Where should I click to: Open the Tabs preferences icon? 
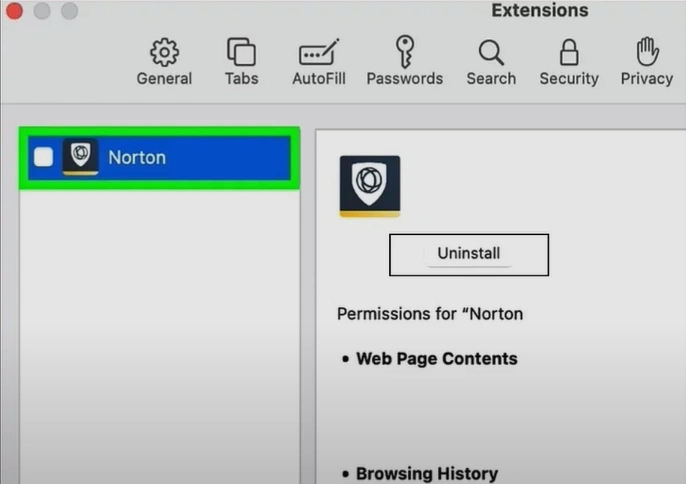[242, 52]
